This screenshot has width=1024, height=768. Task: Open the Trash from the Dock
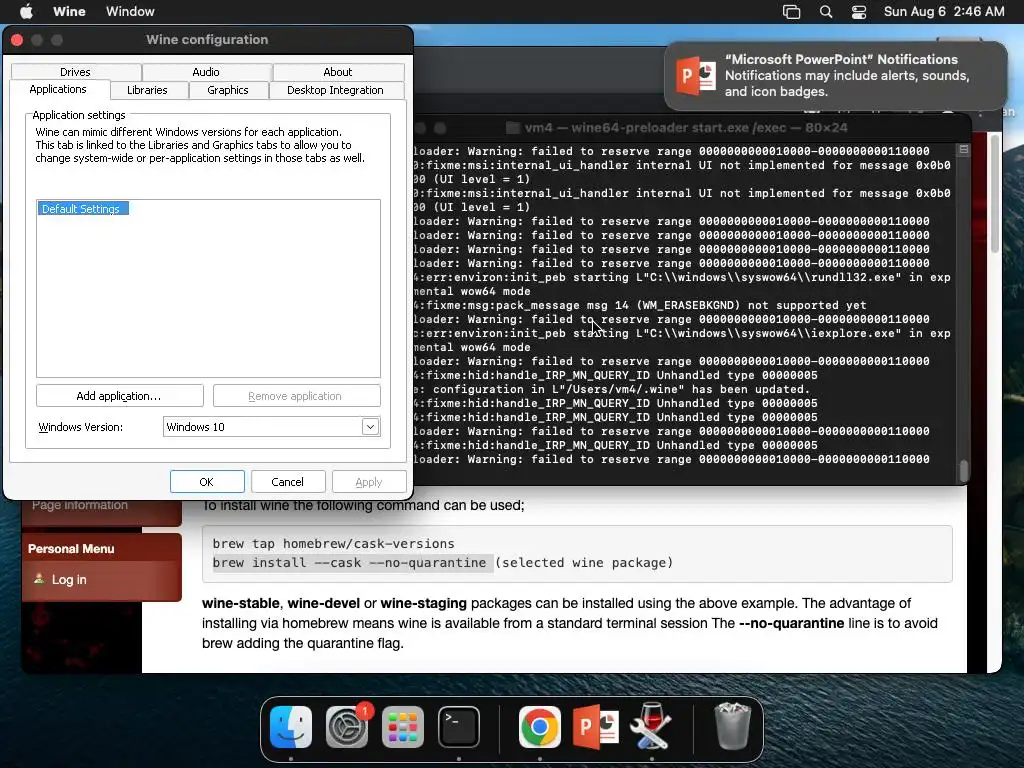(x=732, y=726)
